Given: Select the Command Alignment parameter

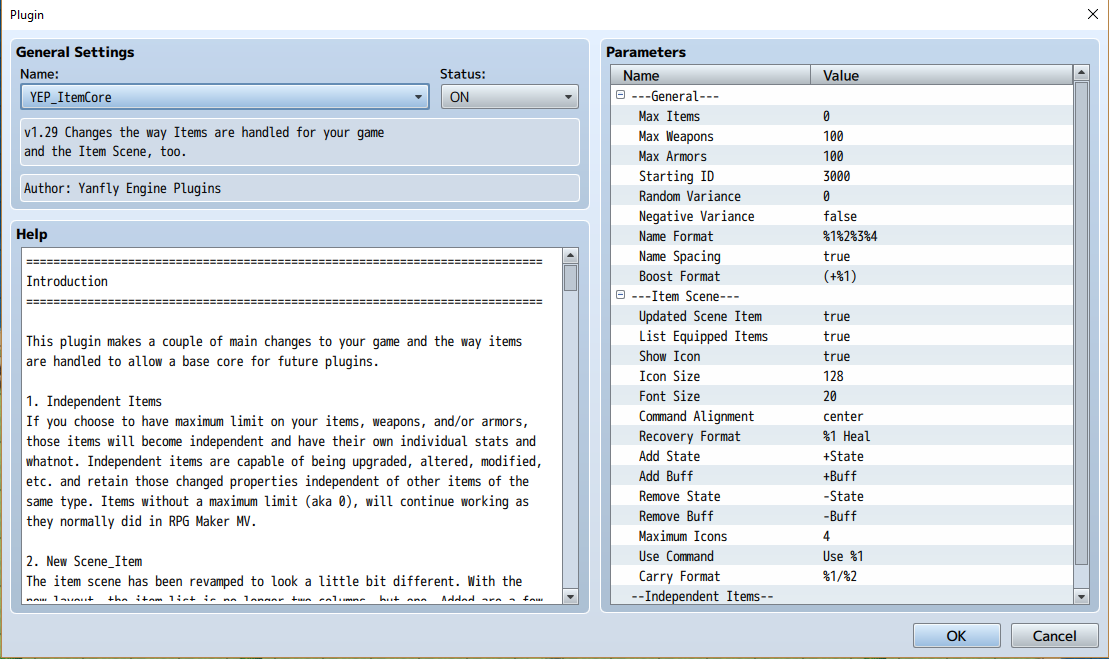Looking at the screenshot, I should (x=842, y=416).
